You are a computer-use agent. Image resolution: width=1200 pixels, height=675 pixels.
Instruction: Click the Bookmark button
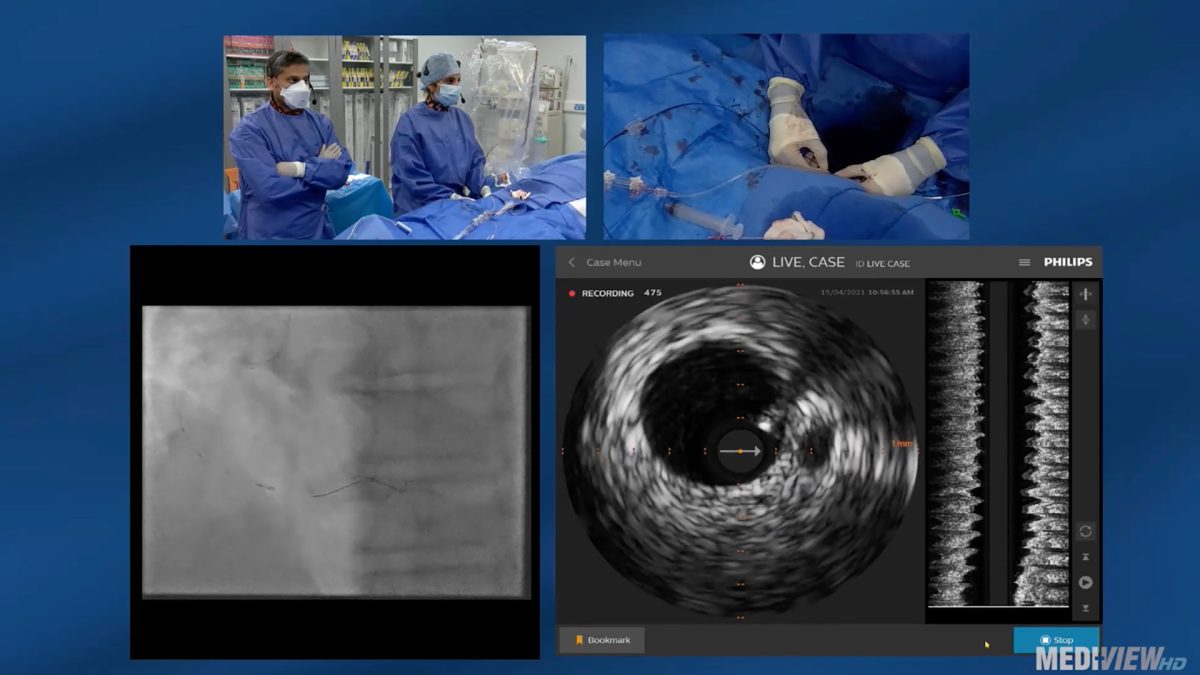(604, 639)
